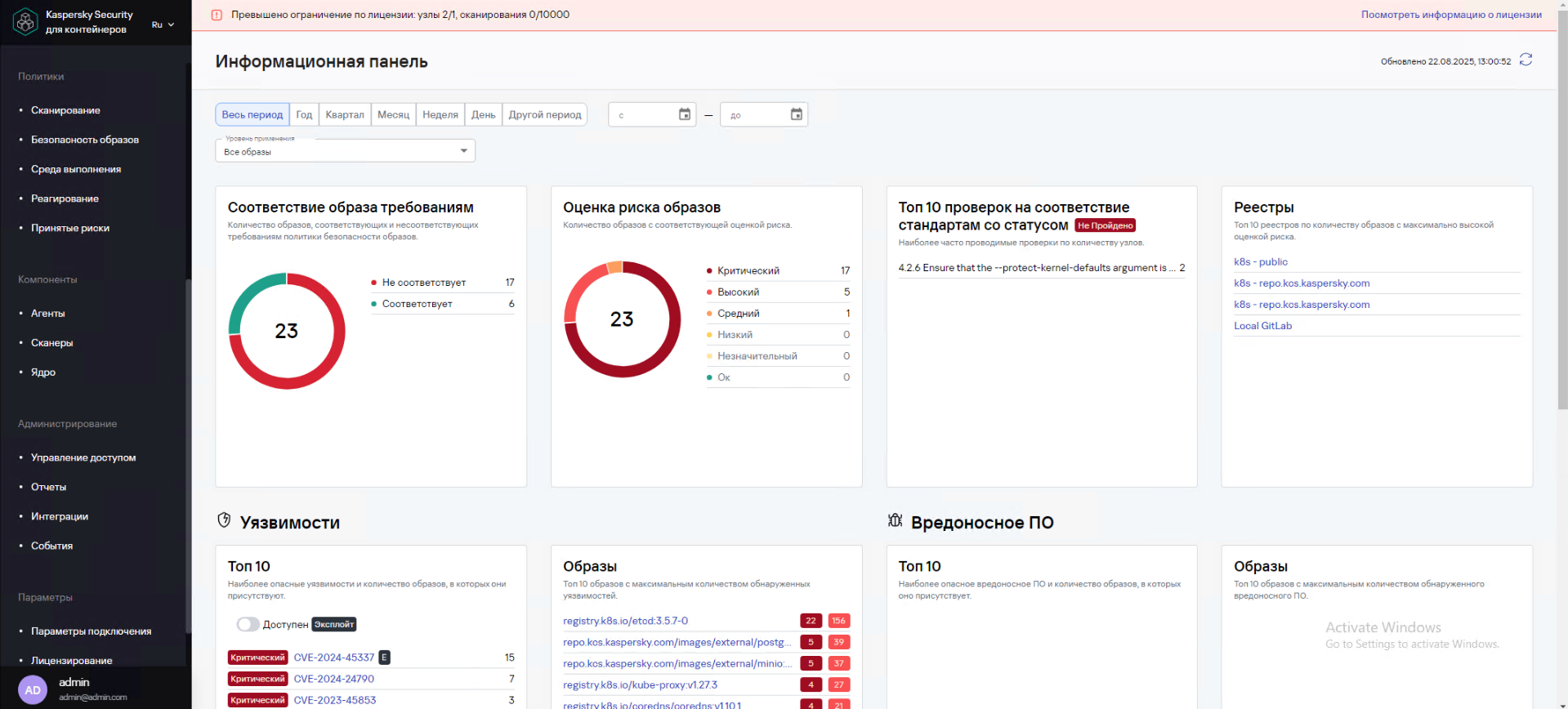
Task: Click the Незначительный risk legend row
Action: tap(778, 355)
